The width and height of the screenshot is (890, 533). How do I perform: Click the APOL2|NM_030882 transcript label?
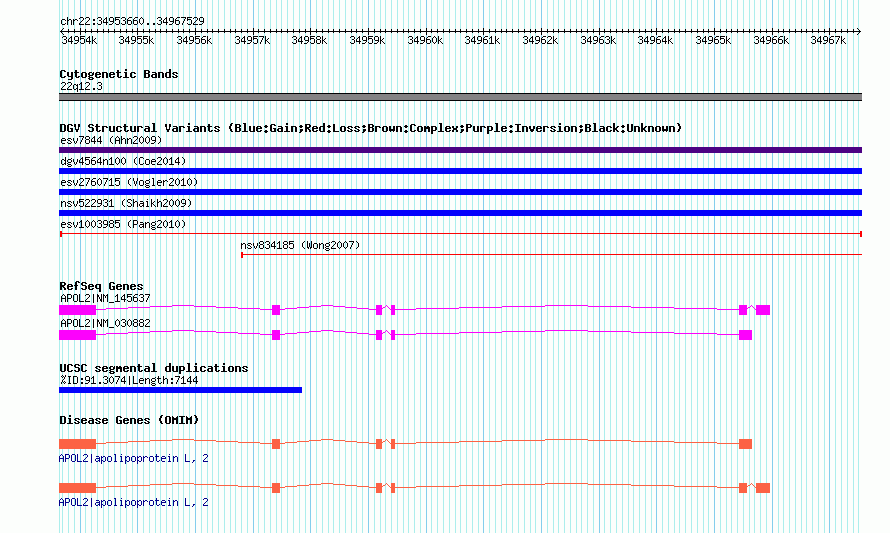(105, 323)
